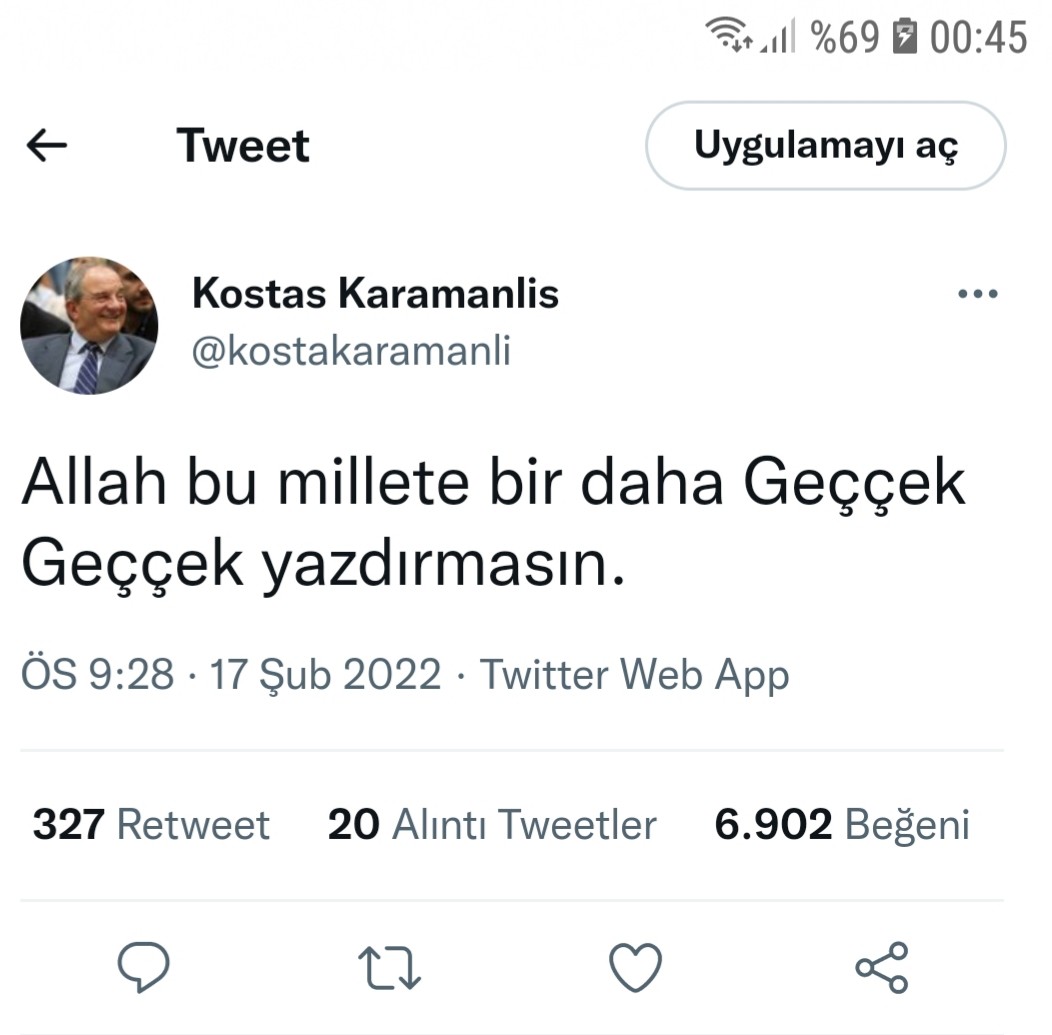Viewport: 1052px width, 1035px height.
Task: Open the three-dot more options menu
Action: (x=977, y=294)
